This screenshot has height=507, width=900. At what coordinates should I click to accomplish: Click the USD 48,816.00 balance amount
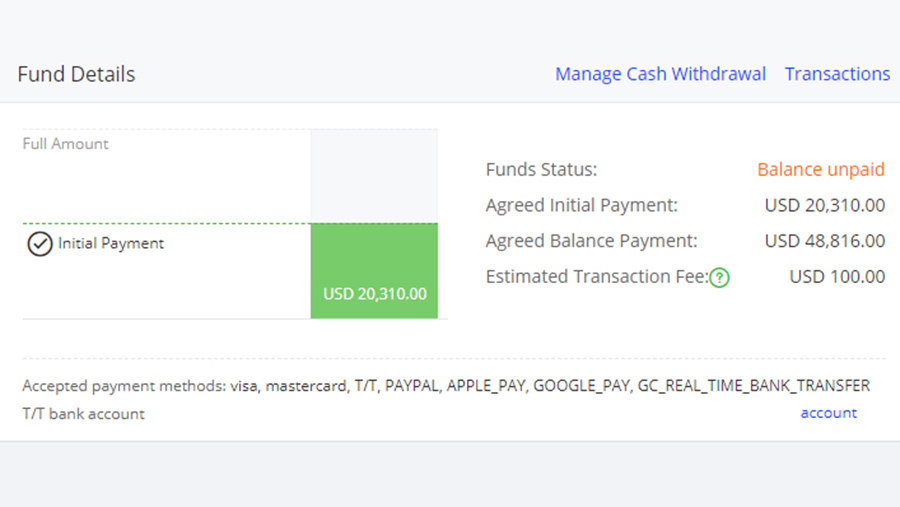[824, 241]
